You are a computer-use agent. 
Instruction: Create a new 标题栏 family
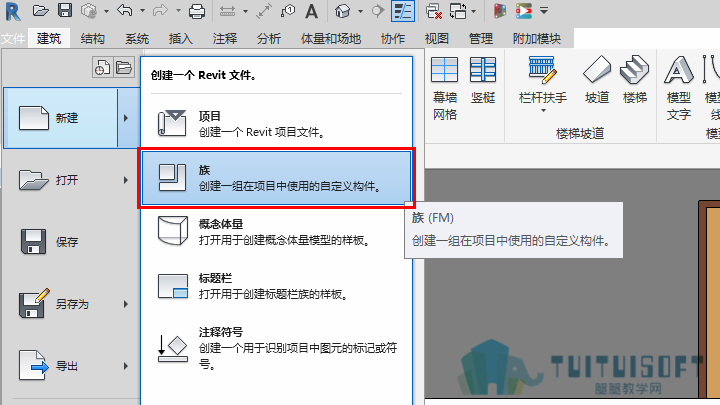click(276, 286)
